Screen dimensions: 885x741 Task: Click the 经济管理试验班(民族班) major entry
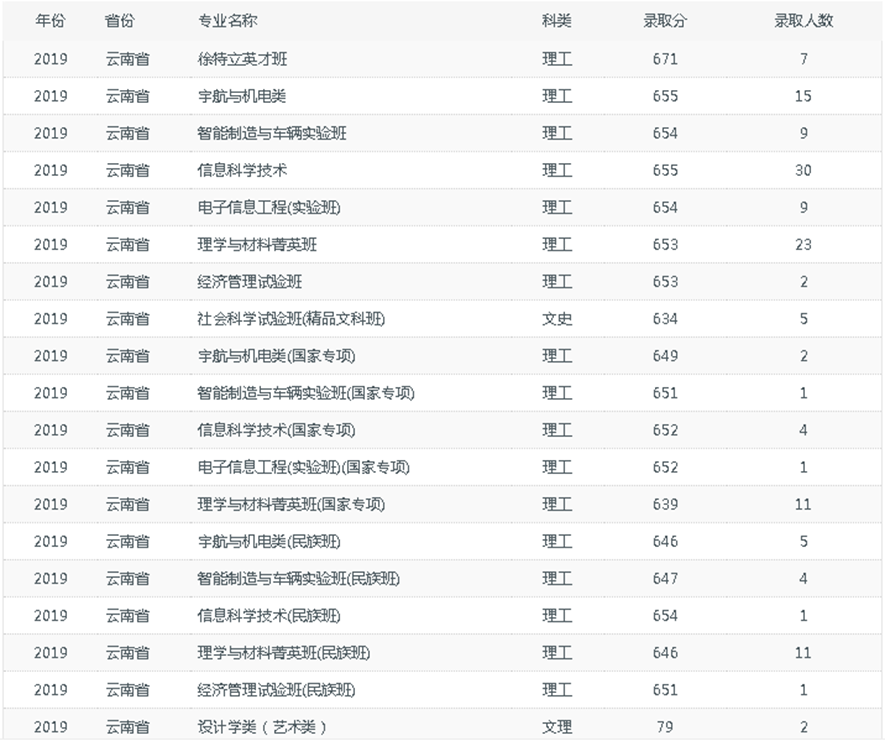(x=276, y=690)
